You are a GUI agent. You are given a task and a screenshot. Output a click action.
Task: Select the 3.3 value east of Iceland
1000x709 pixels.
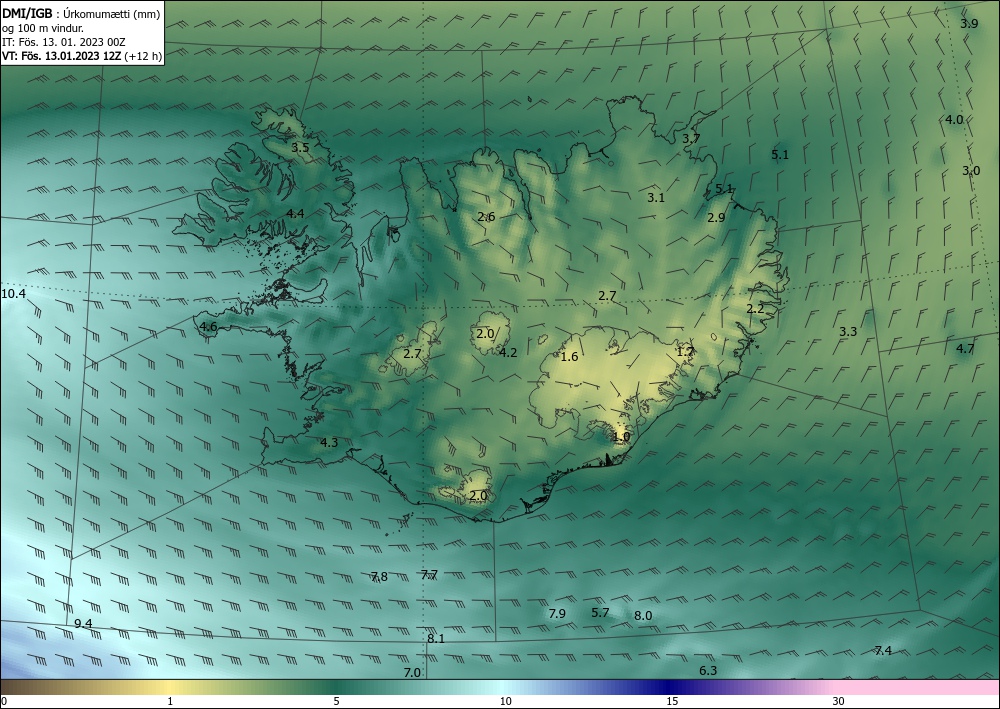point(848,332)
